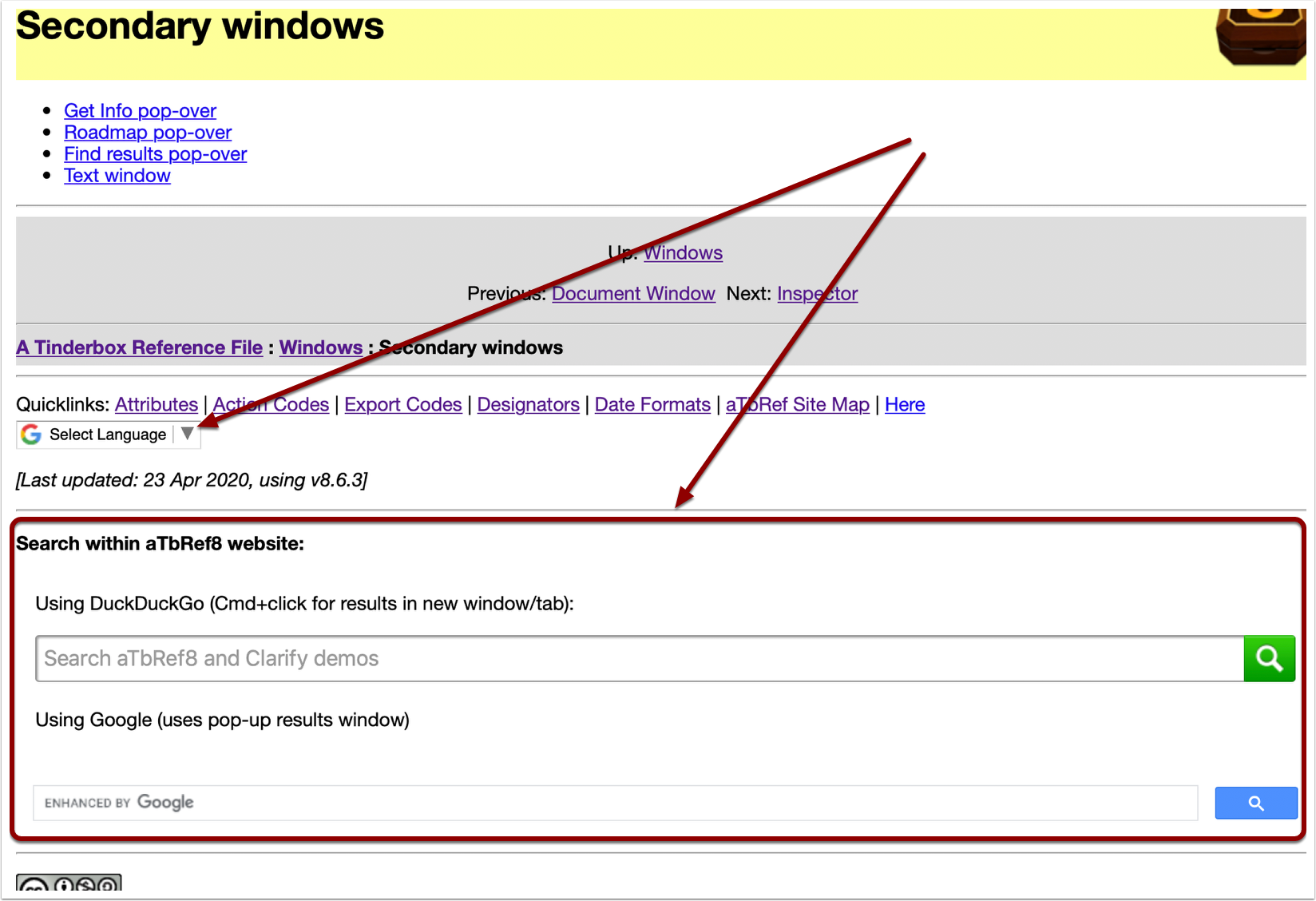
Task: Open the Creative Commons license badge
Action: 69,883
